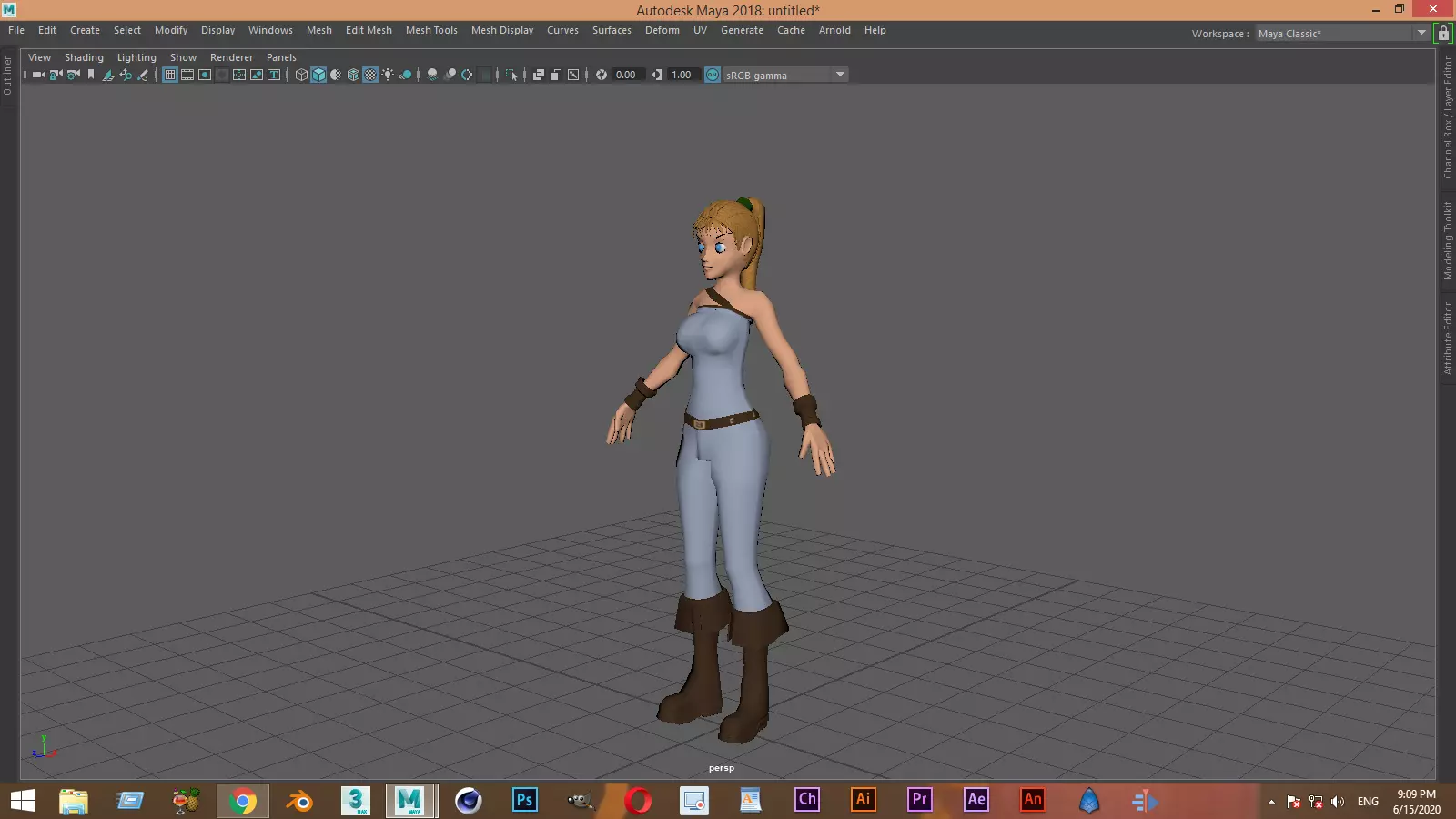Screen dimensions: 1456x819
Task: Open Photoshop from the taskbar
Action: tap(525, 801)
